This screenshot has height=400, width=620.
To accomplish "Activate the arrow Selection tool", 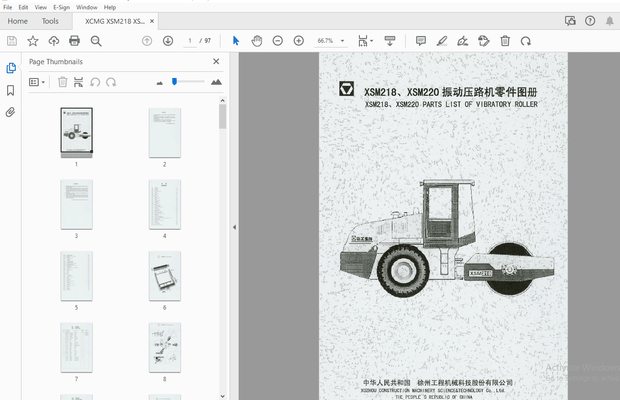I will point(236,41).
